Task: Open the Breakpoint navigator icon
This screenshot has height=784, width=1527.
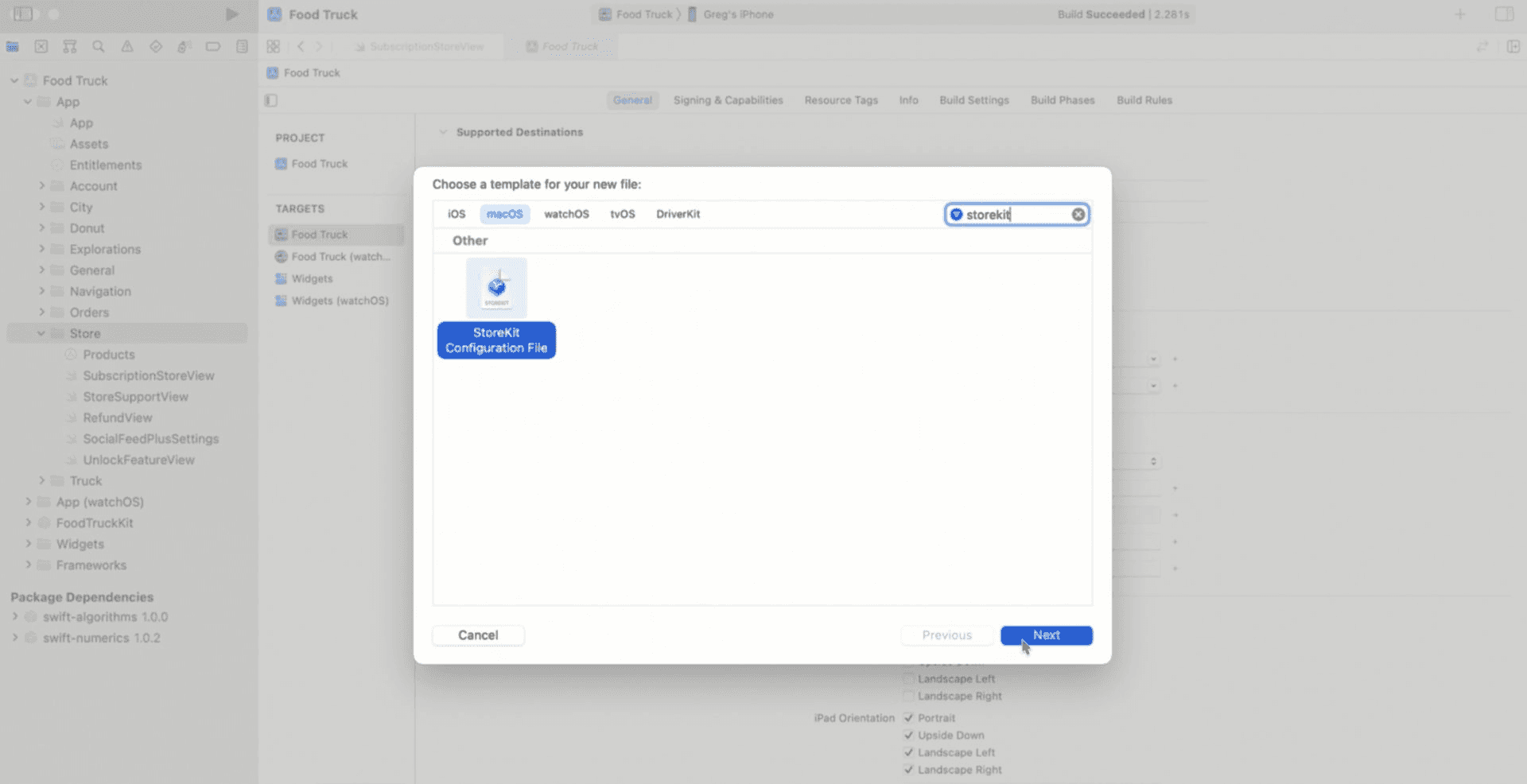Action: coord(213,47)
